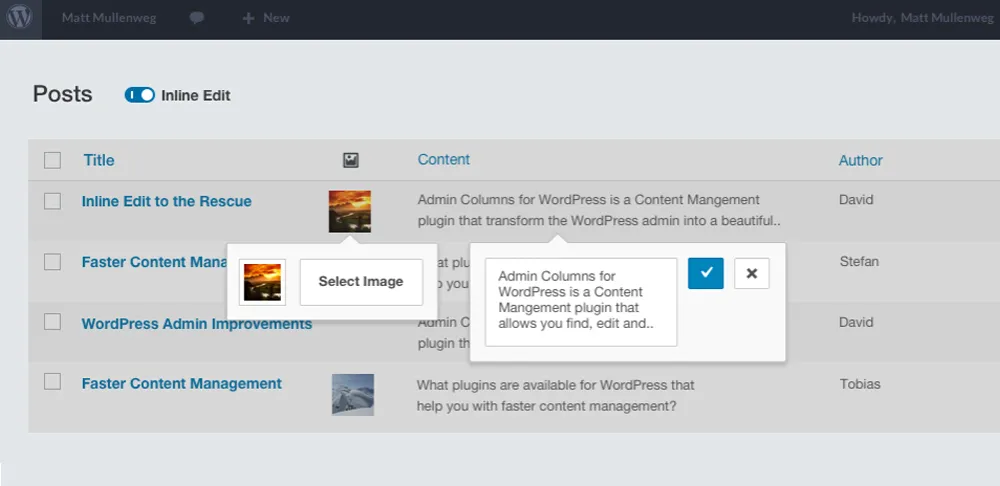The image size is (1000, 486).
Task: Check the Faster Content Management row by Tobias
Action: point(52,382)
